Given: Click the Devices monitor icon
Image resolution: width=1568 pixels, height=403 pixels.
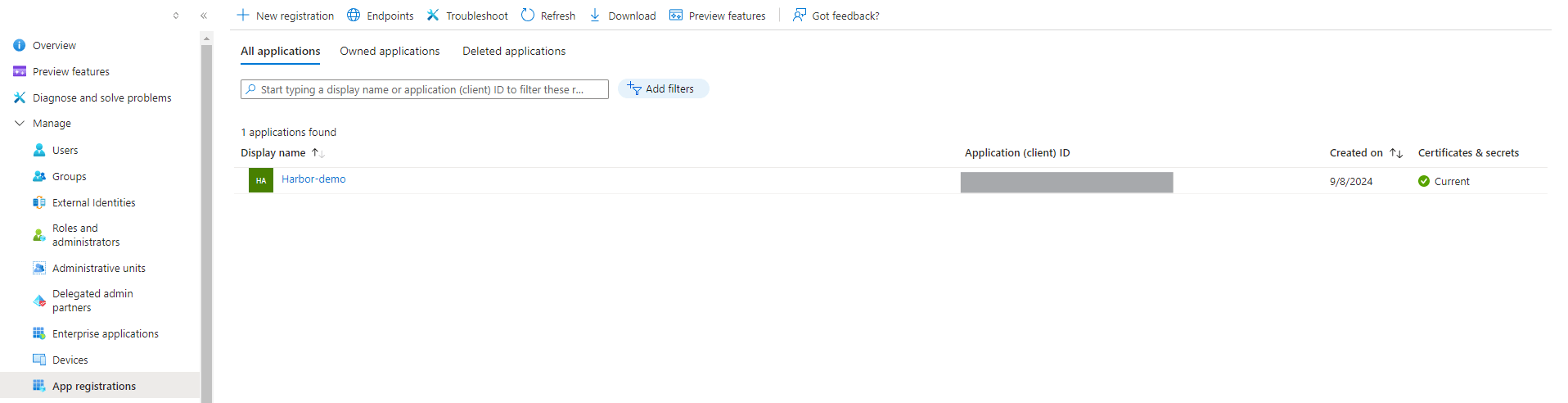Looking at the screenshot, I should 39,360.
